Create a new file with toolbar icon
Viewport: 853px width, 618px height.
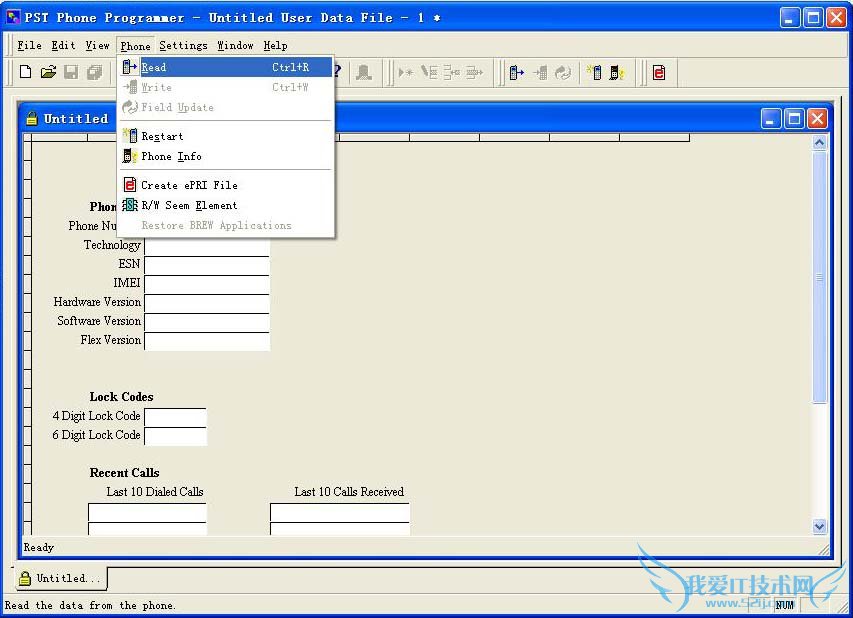click(25, 72)
